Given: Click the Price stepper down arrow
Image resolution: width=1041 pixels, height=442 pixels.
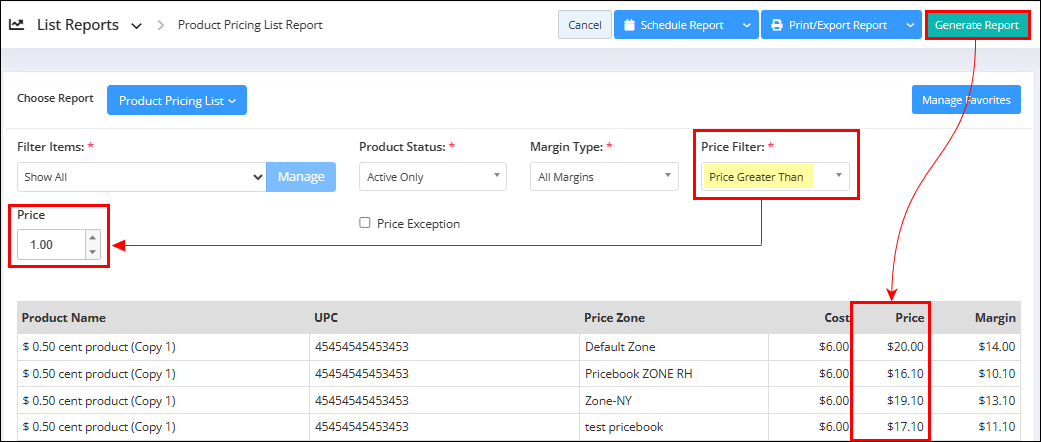Looking at the screenshot, I should 92,252.
